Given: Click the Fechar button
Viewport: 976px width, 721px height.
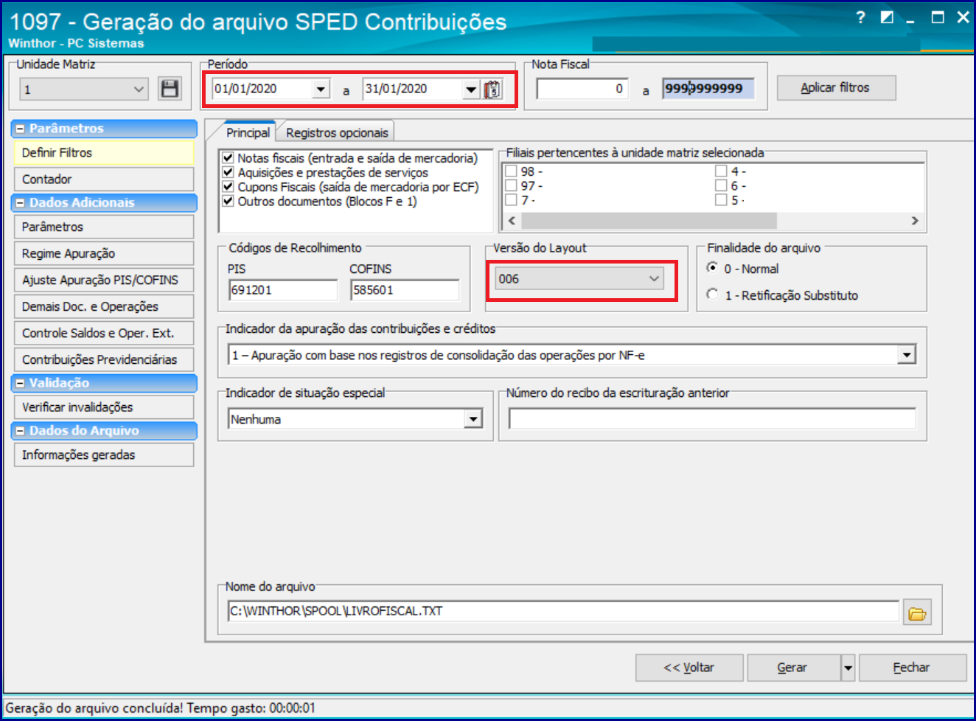Looking at the screenshot, I should (x=912, y=668).
